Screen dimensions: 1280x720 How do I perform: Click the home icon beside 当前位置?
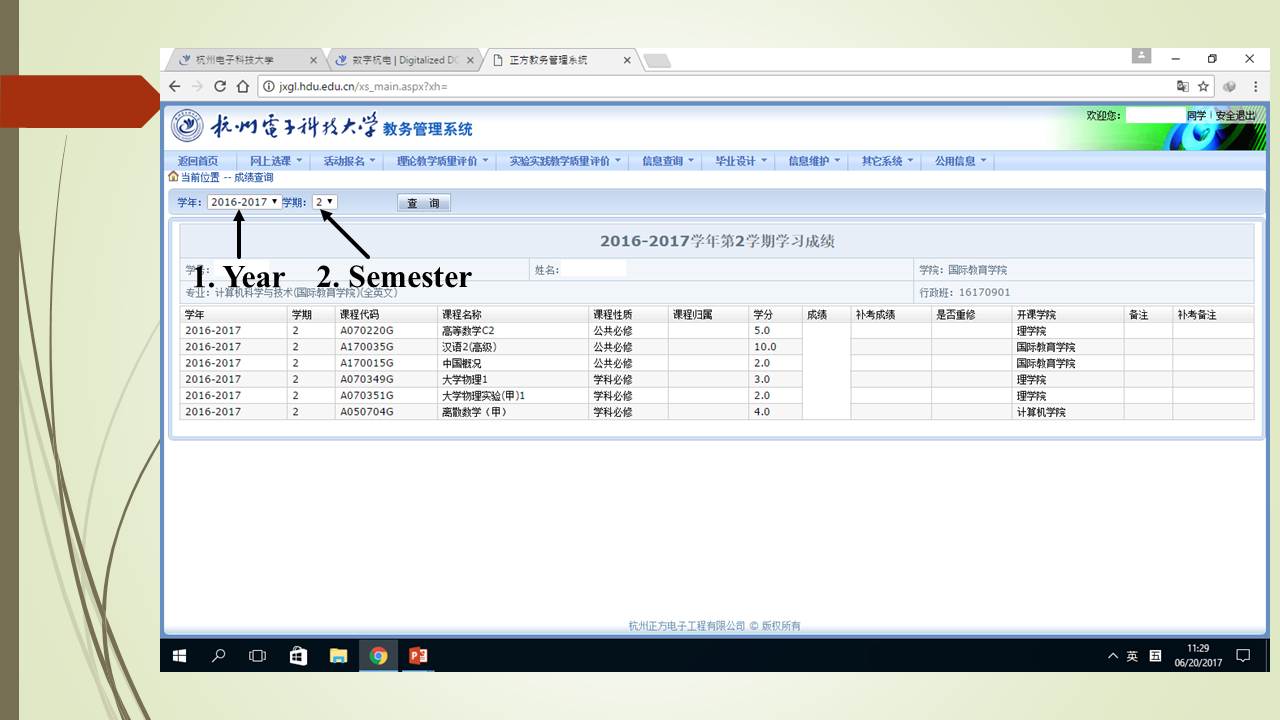pos(173,177)
